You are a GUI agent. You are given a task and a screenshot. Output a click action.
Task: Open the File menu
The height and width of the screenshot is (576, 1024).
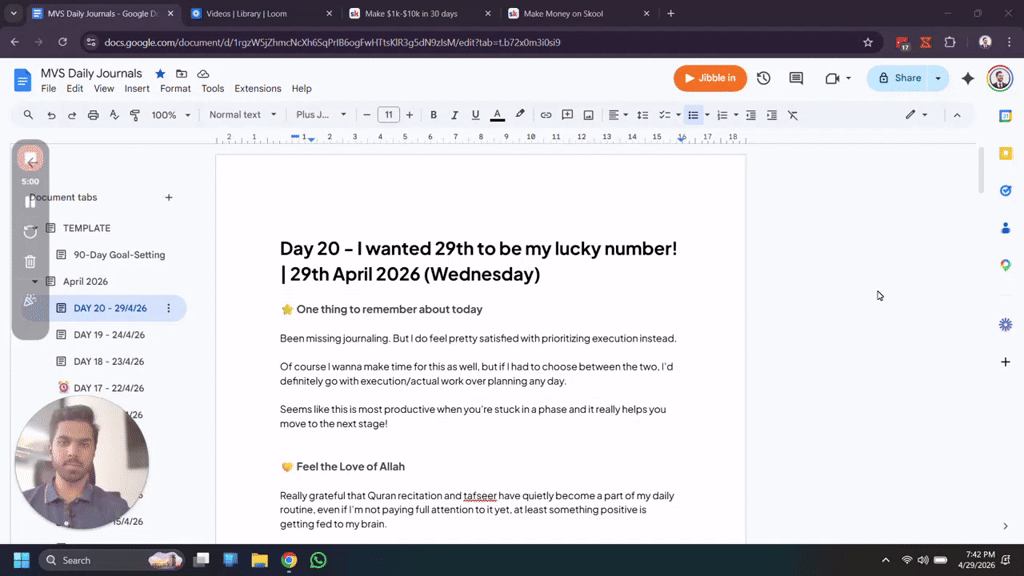(x=48, y=89)
